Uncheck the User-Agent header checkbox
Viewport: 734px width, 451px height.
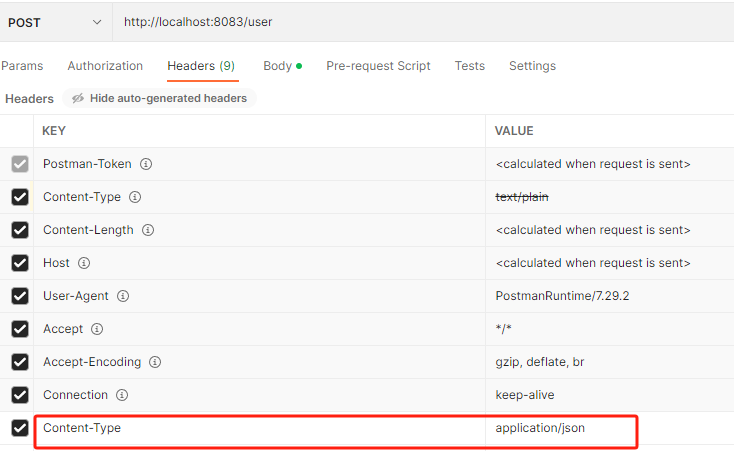point(20,296)
